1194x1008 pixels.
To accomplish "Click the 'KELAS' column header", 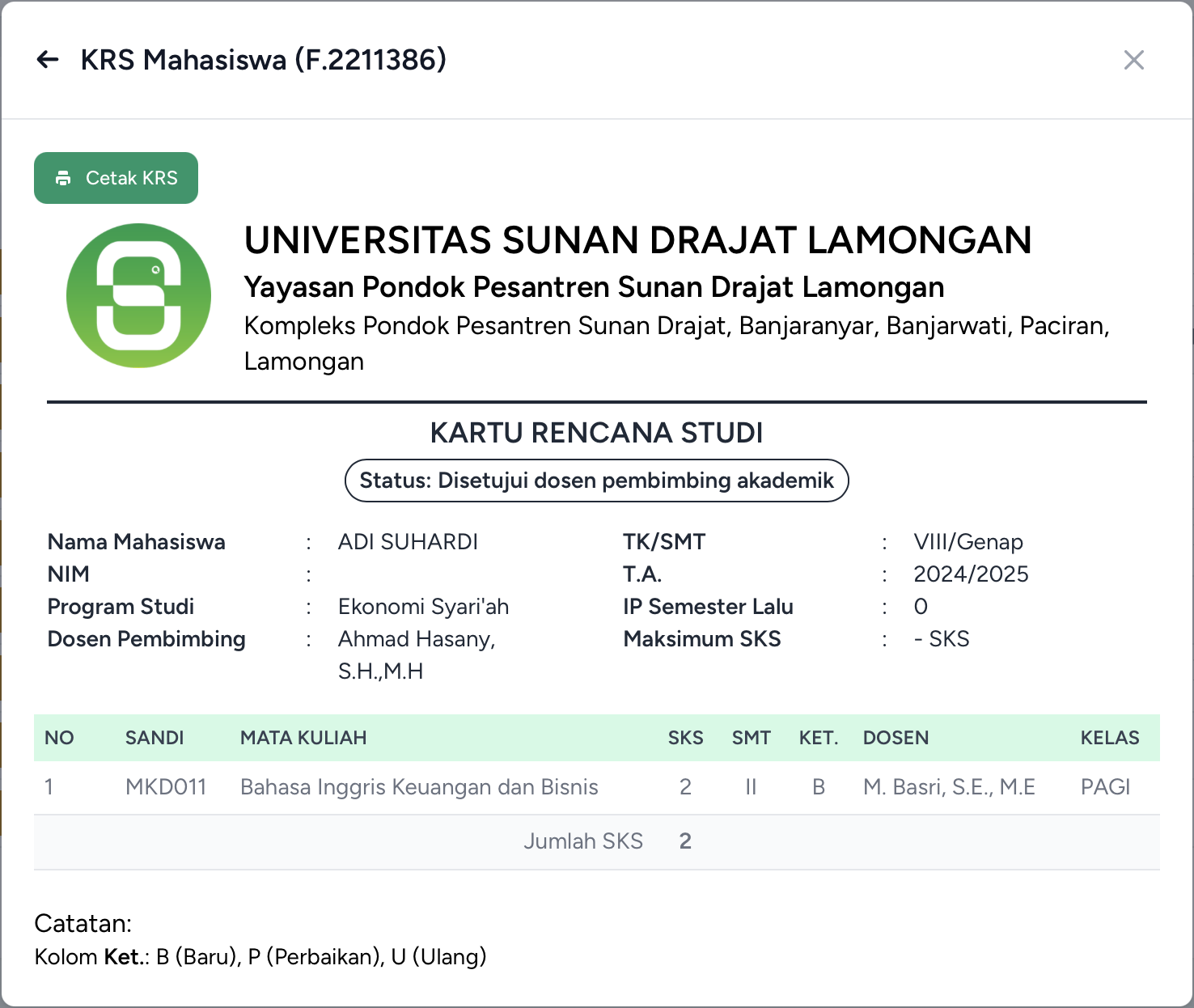I will tap(1110, 738).
